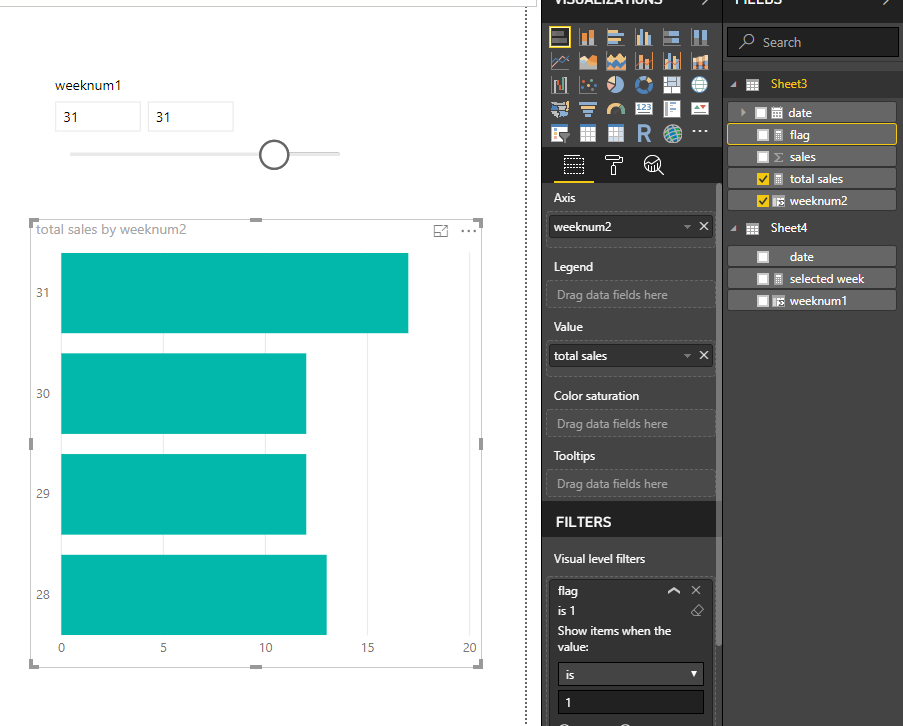Click the filter value input showing 1
The image size is (903, 726).
pyautogui.click(x=631, y=702)
